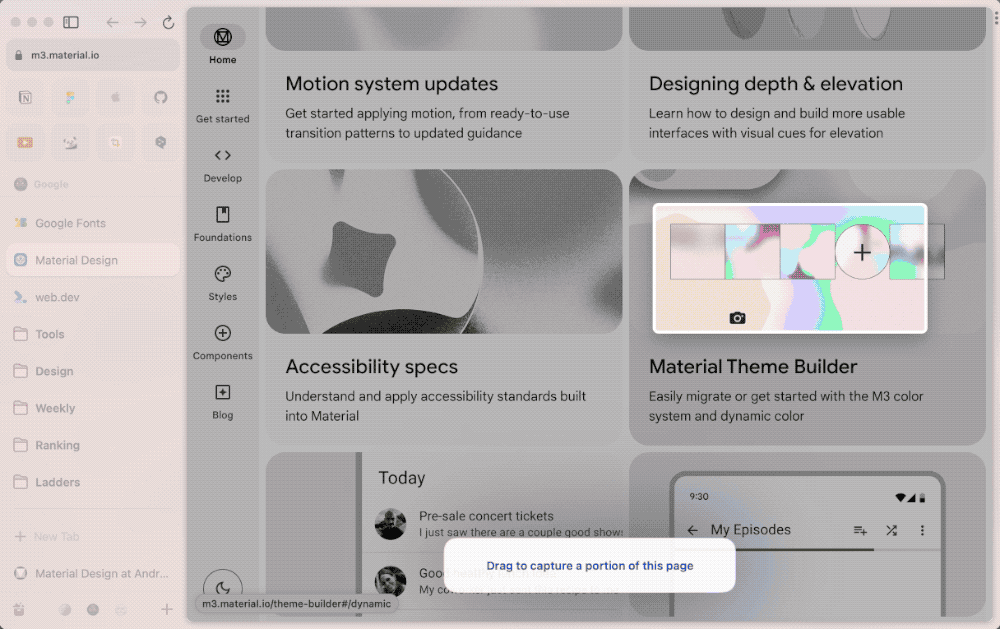Click the plus circle in Theme Builder image
1000x629 pixels.
click(862, 252)
